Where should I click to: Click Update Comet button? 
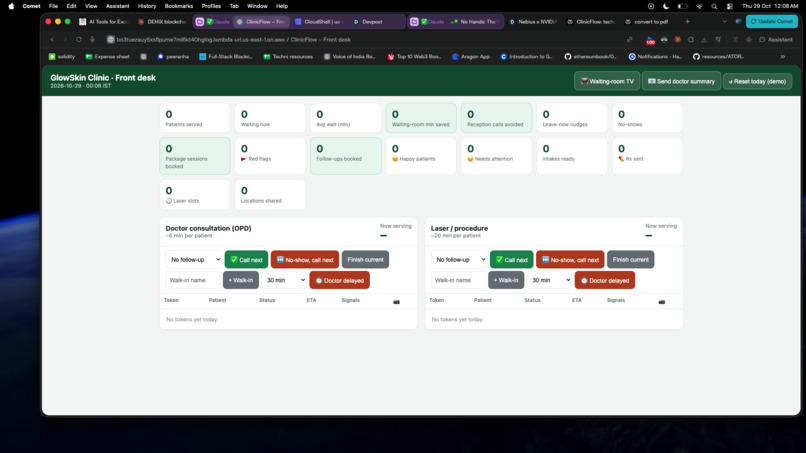772,22
